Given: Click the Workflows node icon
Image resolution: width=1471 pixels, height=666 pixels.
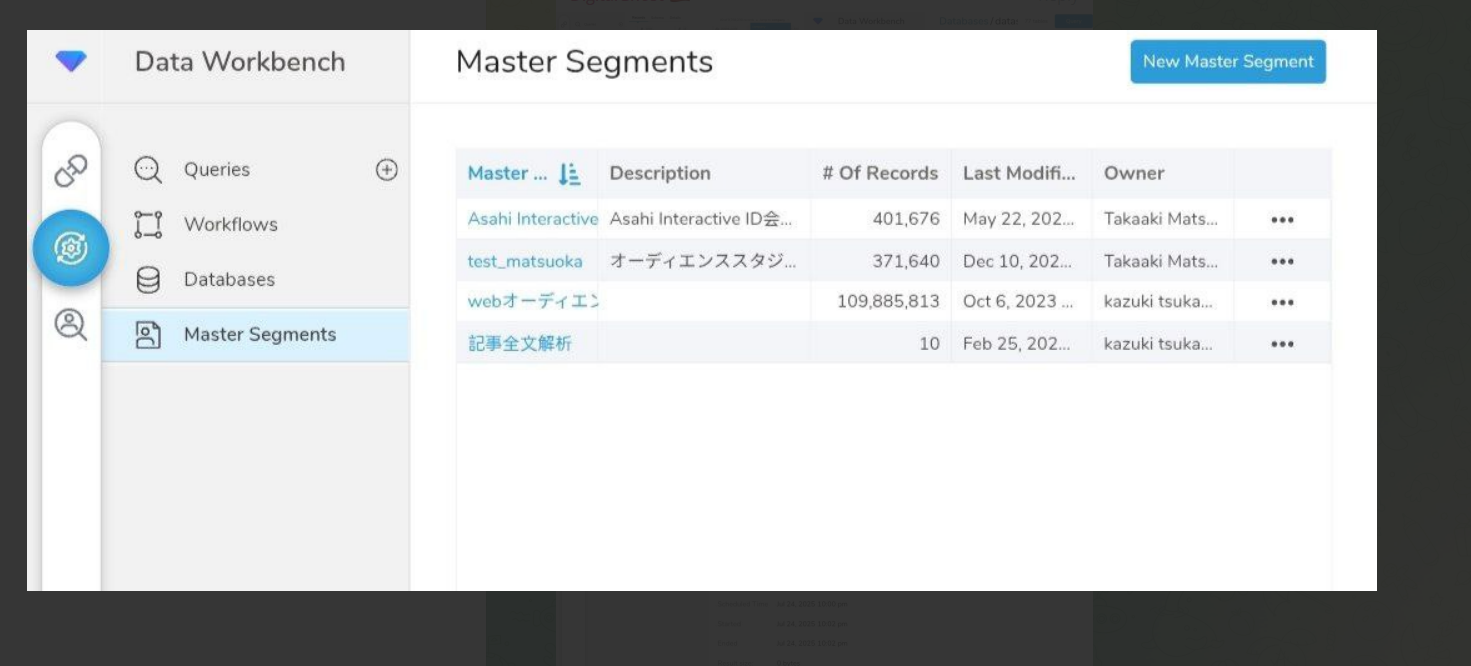Looking at the screenshot, I should (x=148, y=225).
